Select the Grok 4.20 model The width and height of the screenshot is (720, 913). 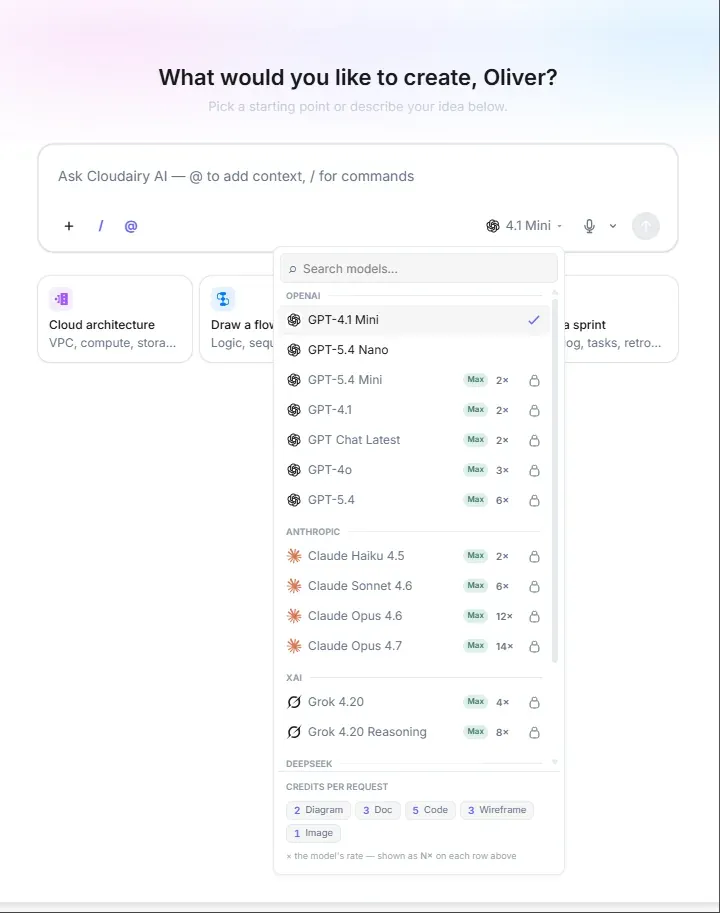point(414,702)
